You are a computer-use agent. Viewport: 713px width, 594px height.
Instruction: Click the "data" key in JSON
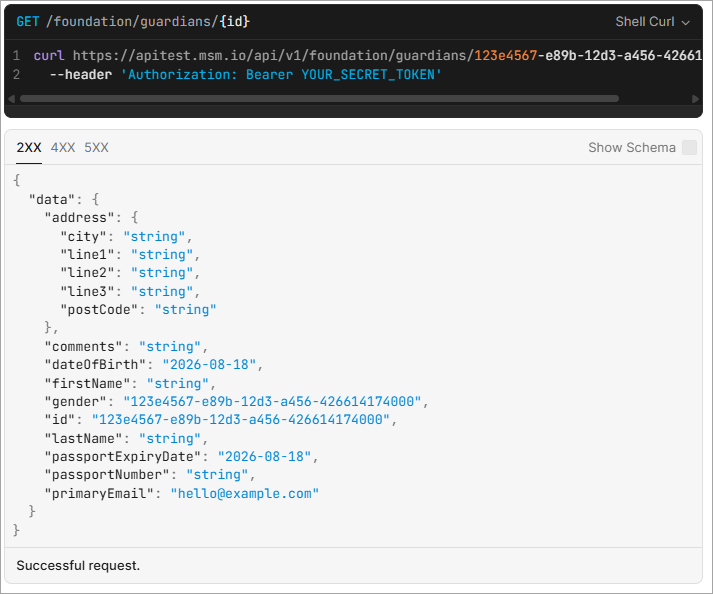pyautogui.click(x=51, y=199)
